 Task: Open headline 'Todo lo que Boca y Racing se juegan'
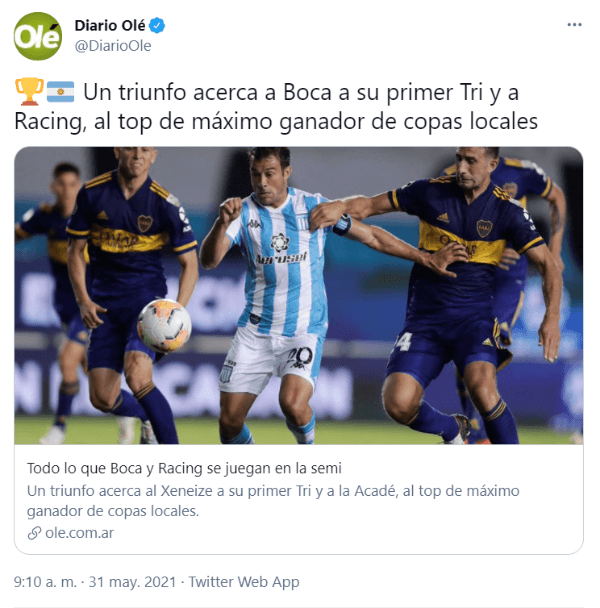click(x=184, y=468)
